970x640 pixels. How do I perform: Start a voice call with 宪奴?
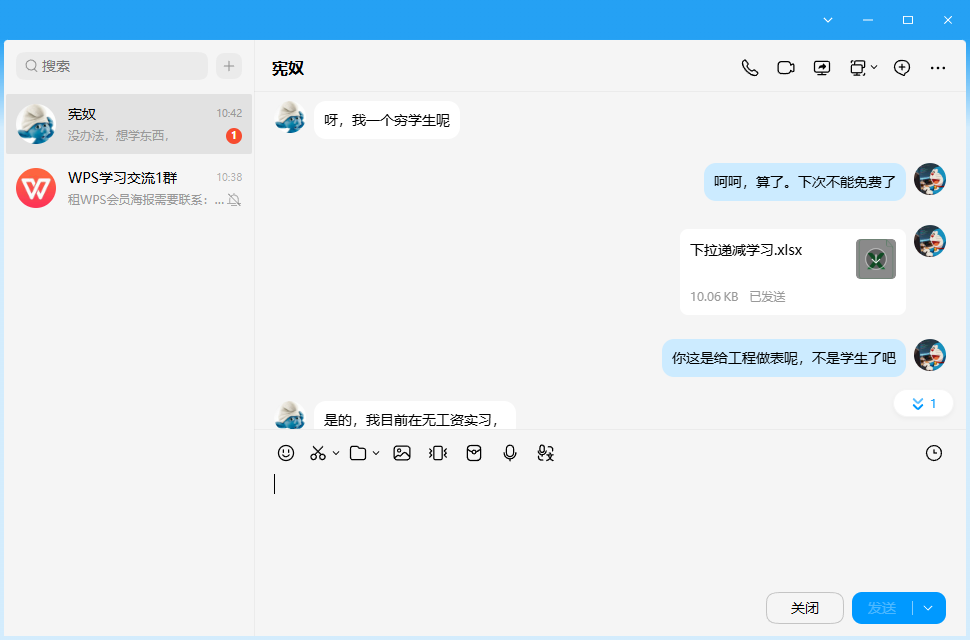pos(750,68)
